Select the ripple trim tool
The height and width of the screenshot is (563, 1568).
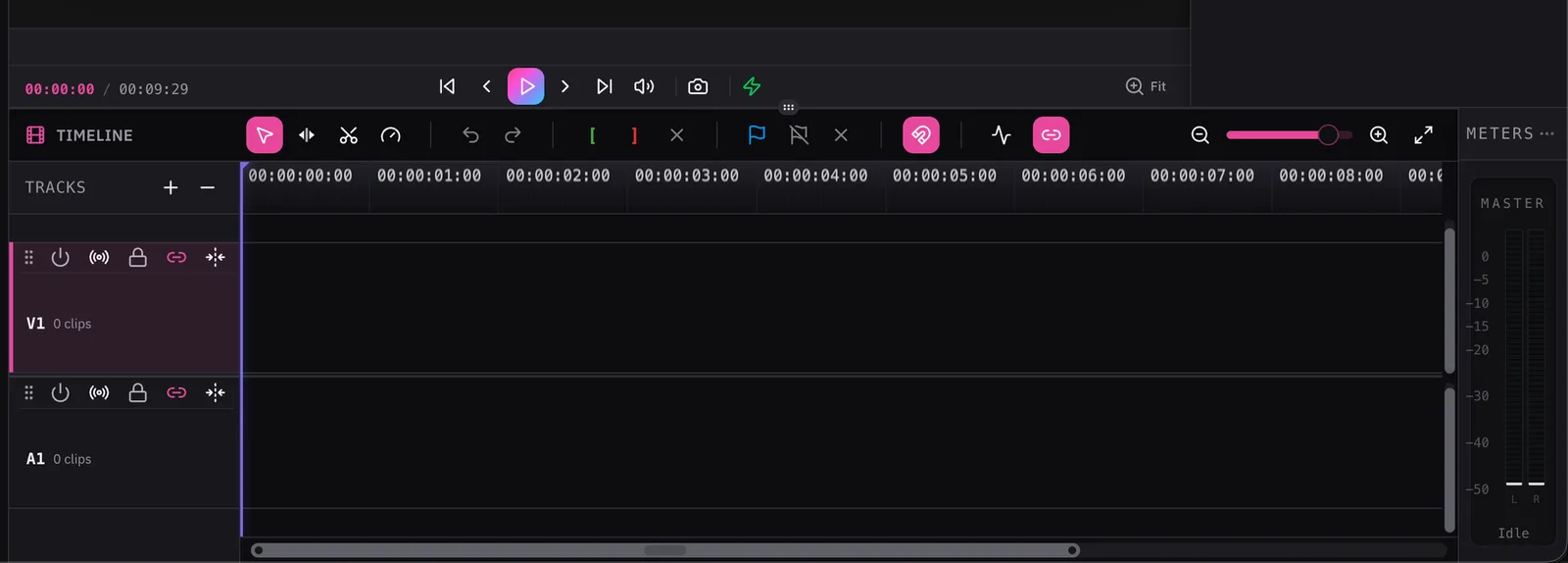pyautogui.click(x=307, y=135)
